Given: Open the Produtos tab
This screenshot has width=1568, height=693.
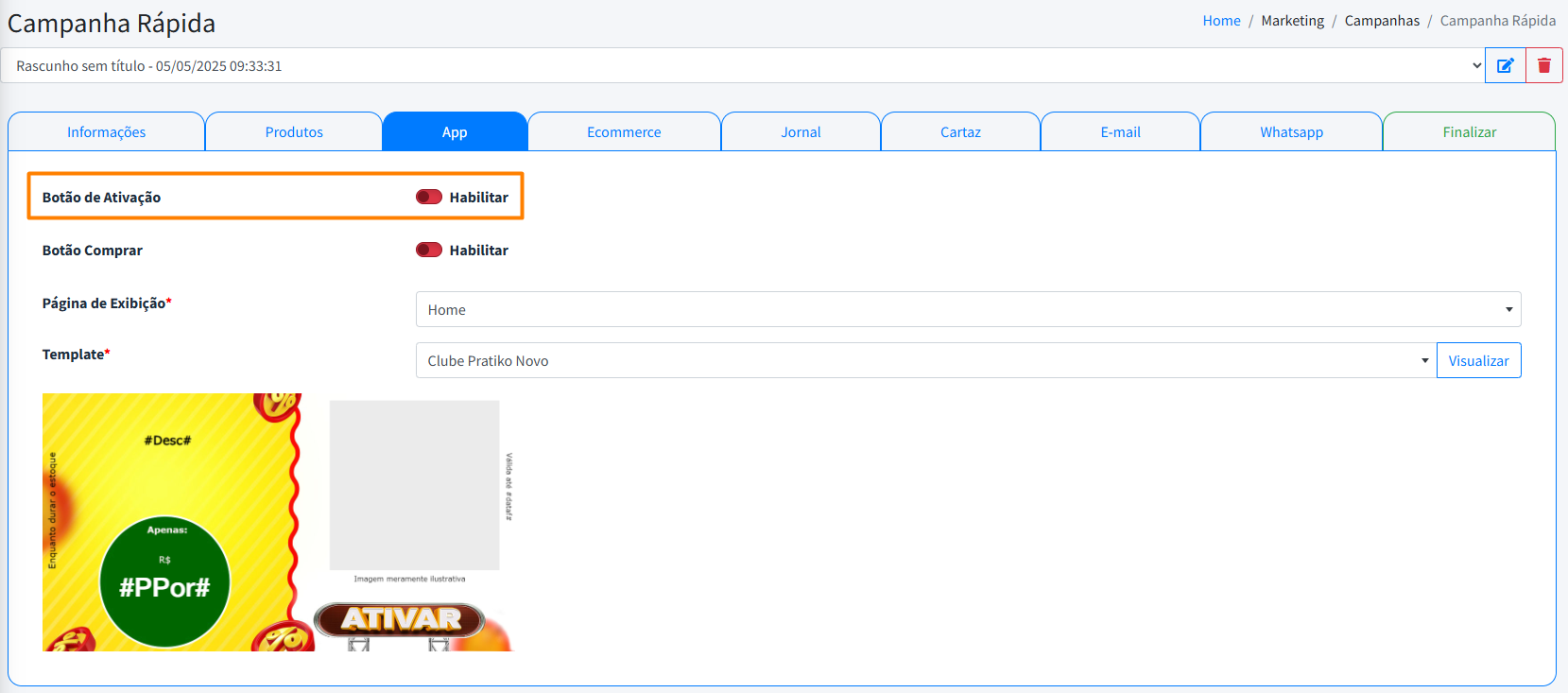Looking at the screenshot, I should [x=294, y=132].
